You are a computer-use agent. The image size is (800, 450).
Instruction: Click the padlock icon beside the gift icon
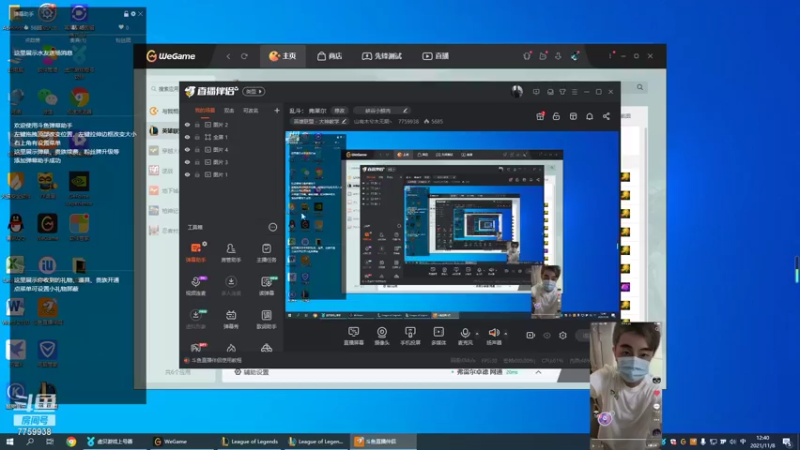[x=556, y=116]
